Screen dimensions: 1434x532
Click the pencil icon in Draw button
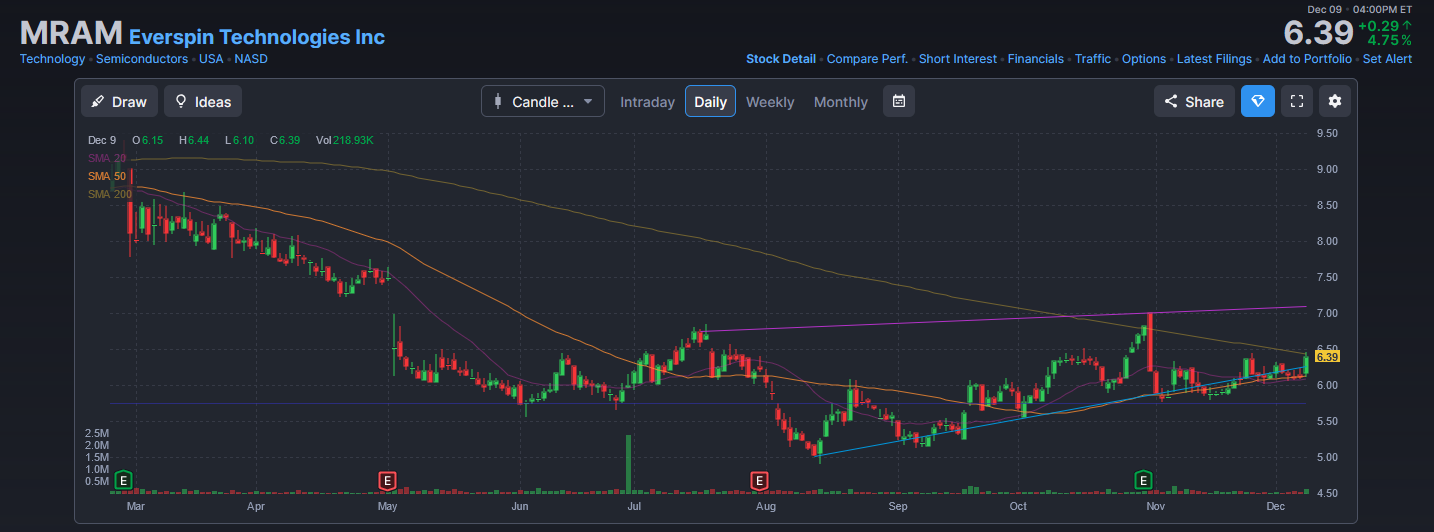[98, 101]
